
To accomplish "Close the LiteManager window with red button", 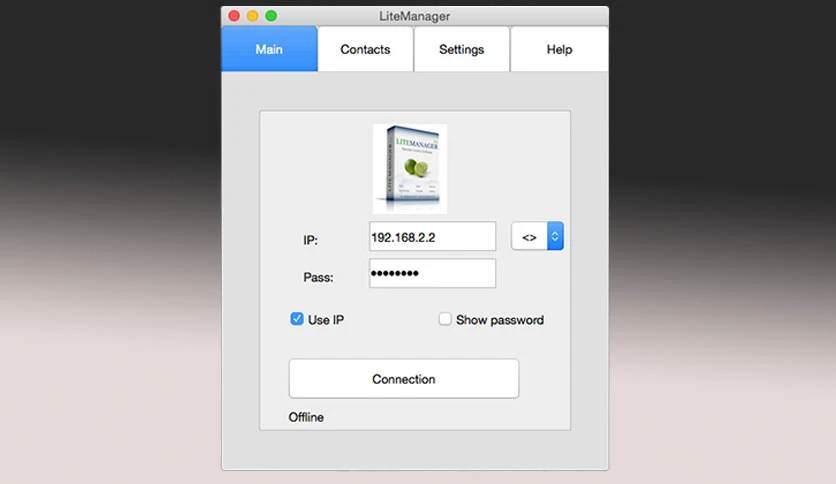I will [234, 16].
